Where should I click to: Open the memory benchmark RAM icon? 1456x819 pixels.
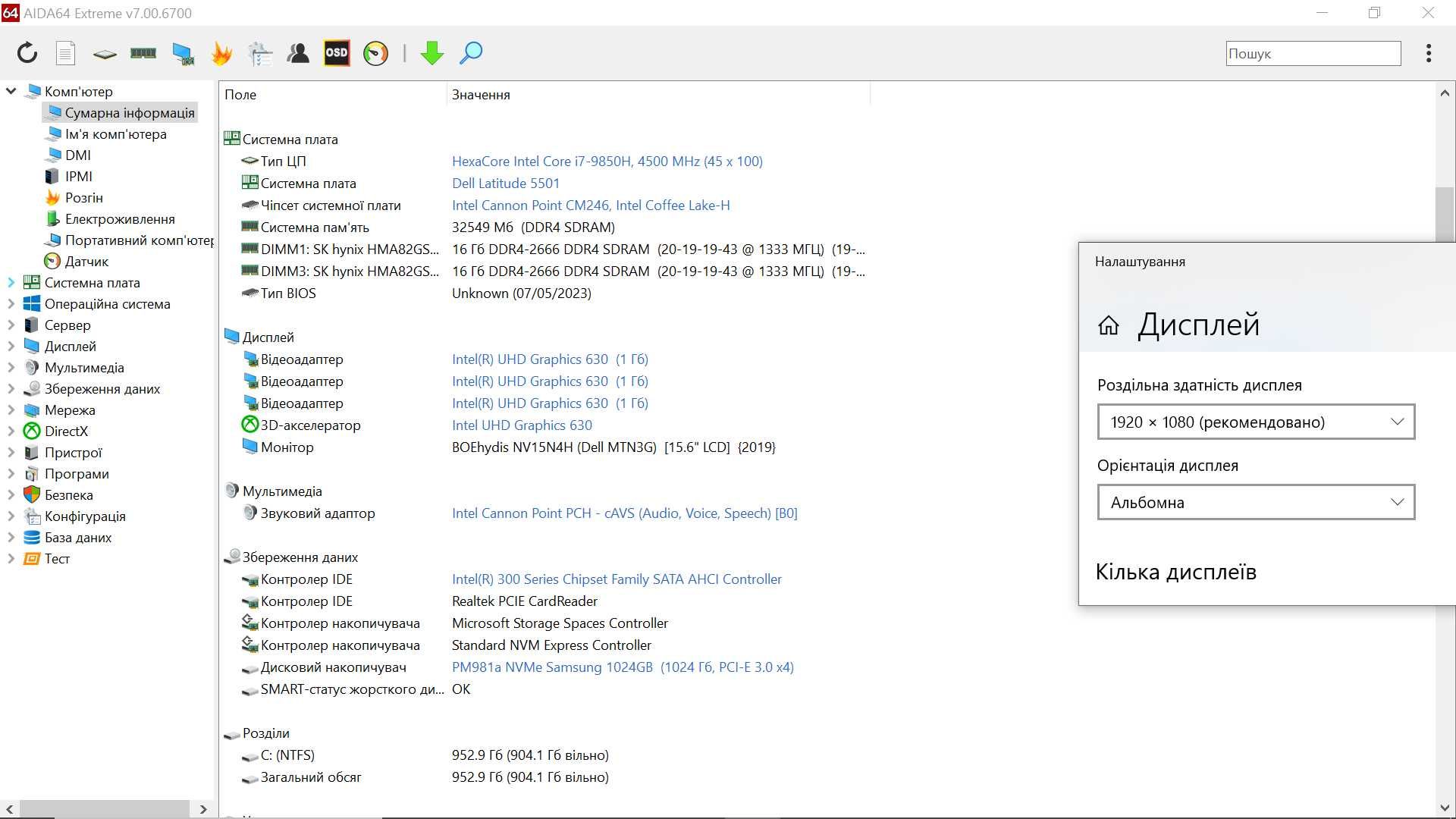(x=143, y=53)
